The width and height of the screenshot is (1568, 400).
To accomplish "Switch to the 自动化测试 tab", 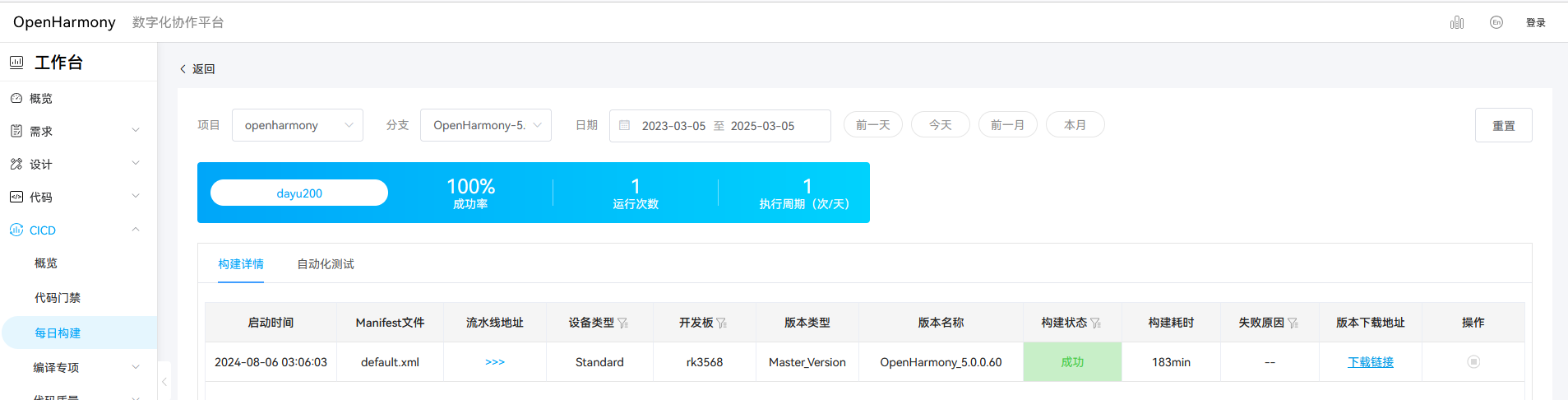I will tap(326, 264).
